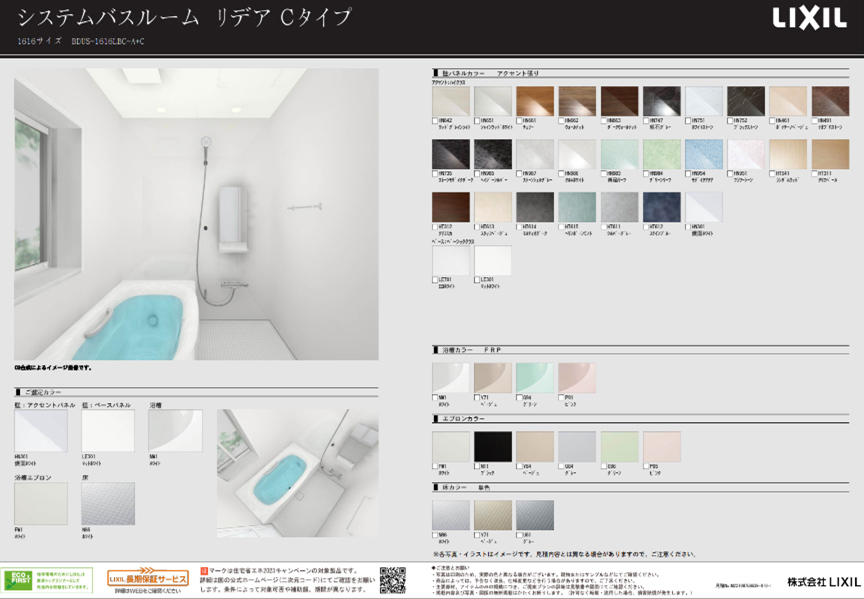Click the エプロンカラー section heading

tap(463, 419)
